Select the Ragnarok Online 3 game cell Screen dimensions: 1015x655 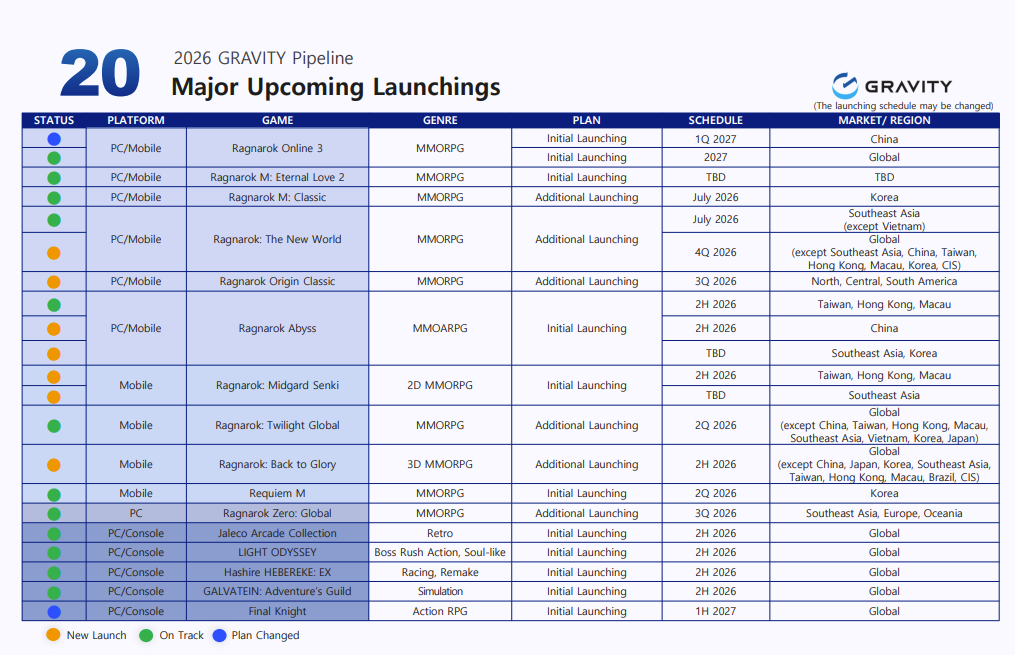278,148
